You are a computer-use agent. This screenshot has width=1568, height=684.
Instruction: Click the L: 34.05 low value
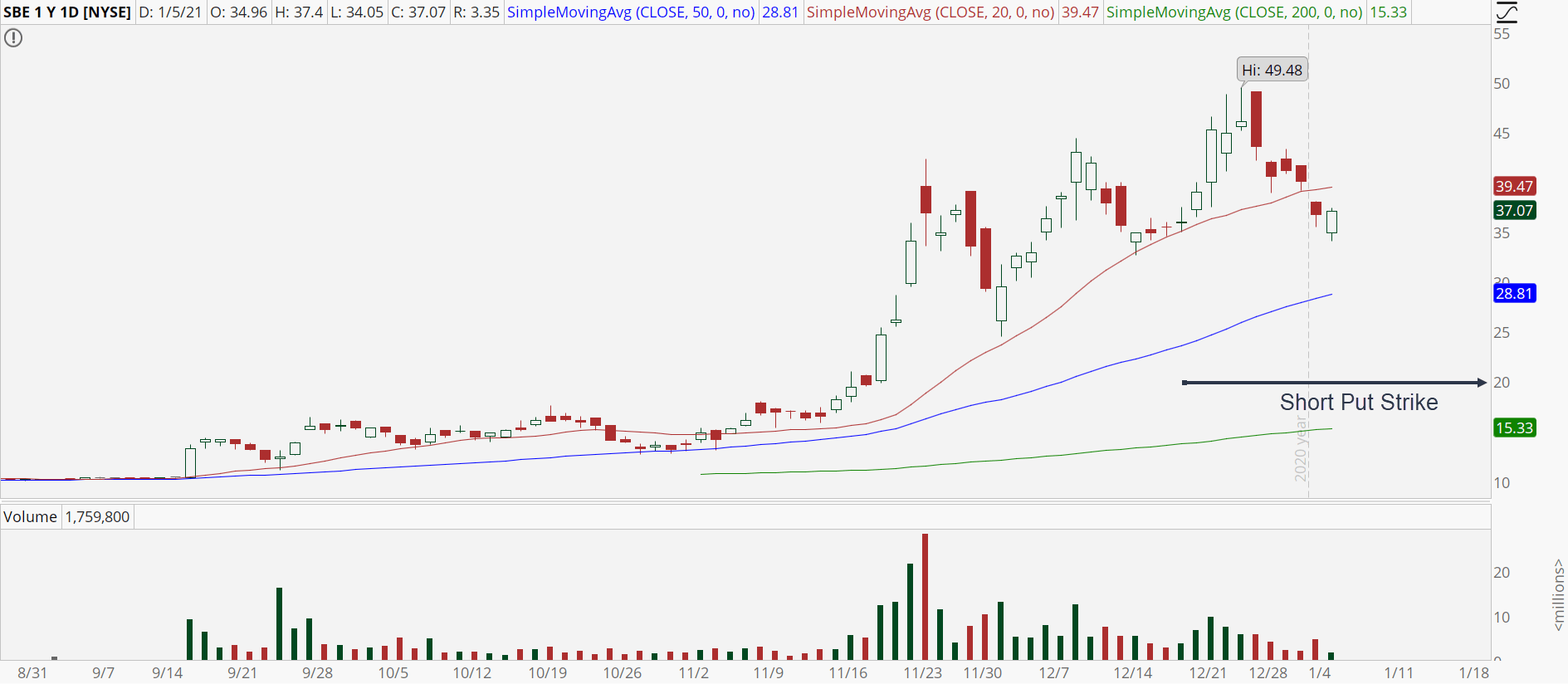click(x=357, y=12)
